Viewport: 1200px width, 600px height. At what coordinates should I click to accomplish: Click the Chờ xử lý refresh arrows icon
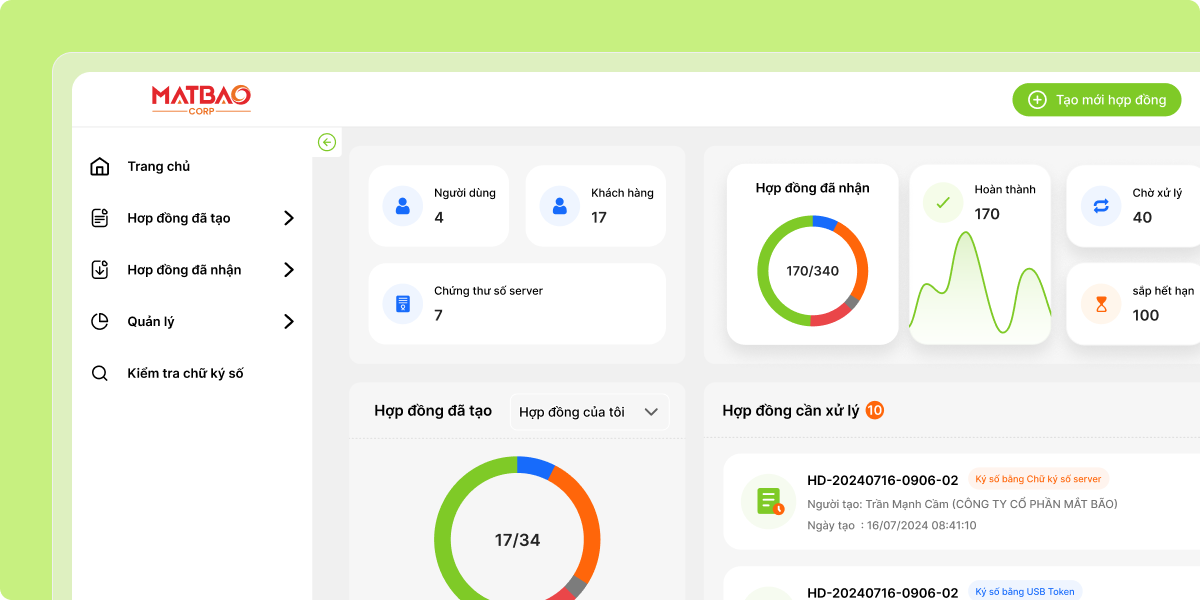[x=1101, y=206]
